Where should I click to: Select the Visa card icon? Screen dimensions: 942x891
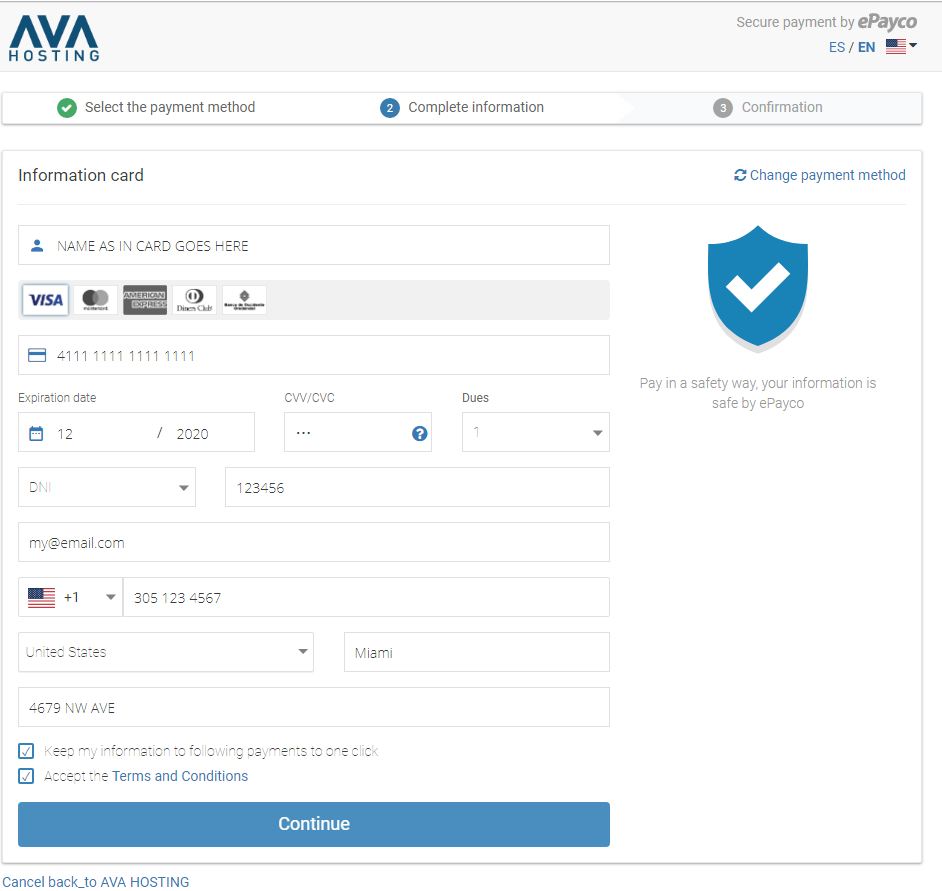[x=46, y=300]
